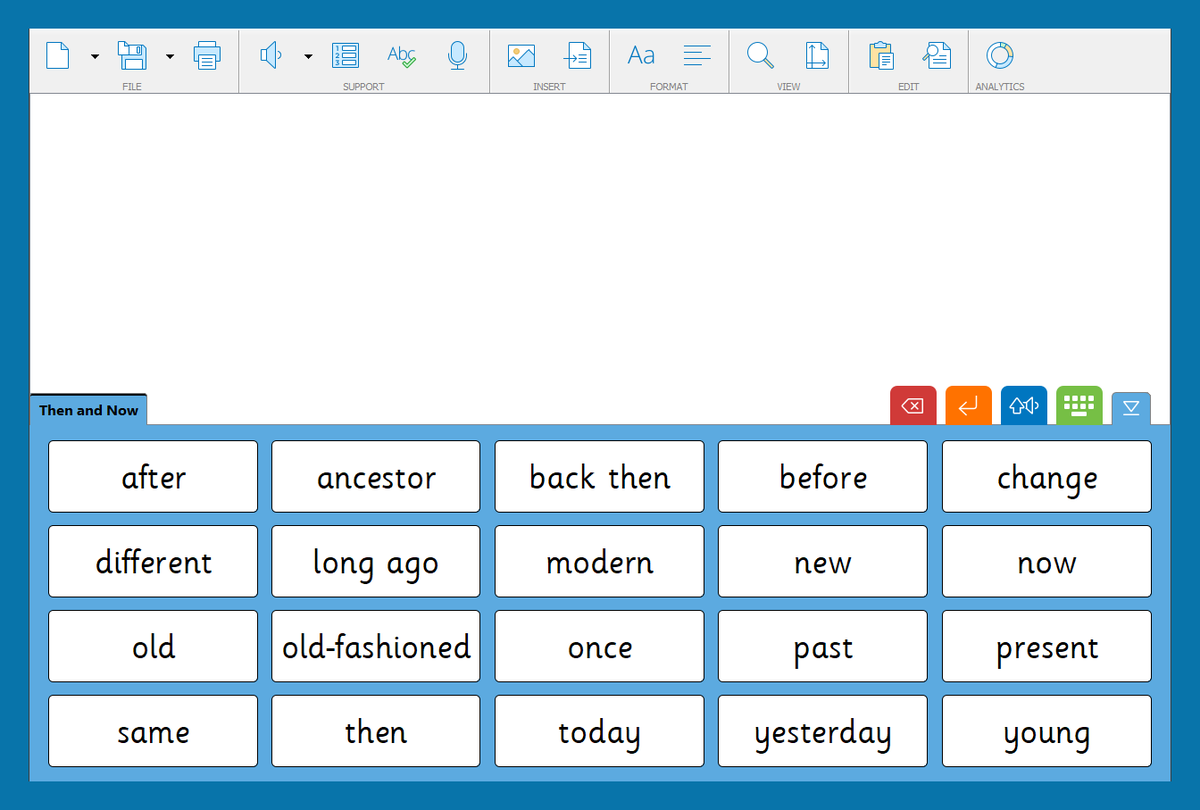
Task: Run the Abc spell check tool
Action: pos(402,55)
